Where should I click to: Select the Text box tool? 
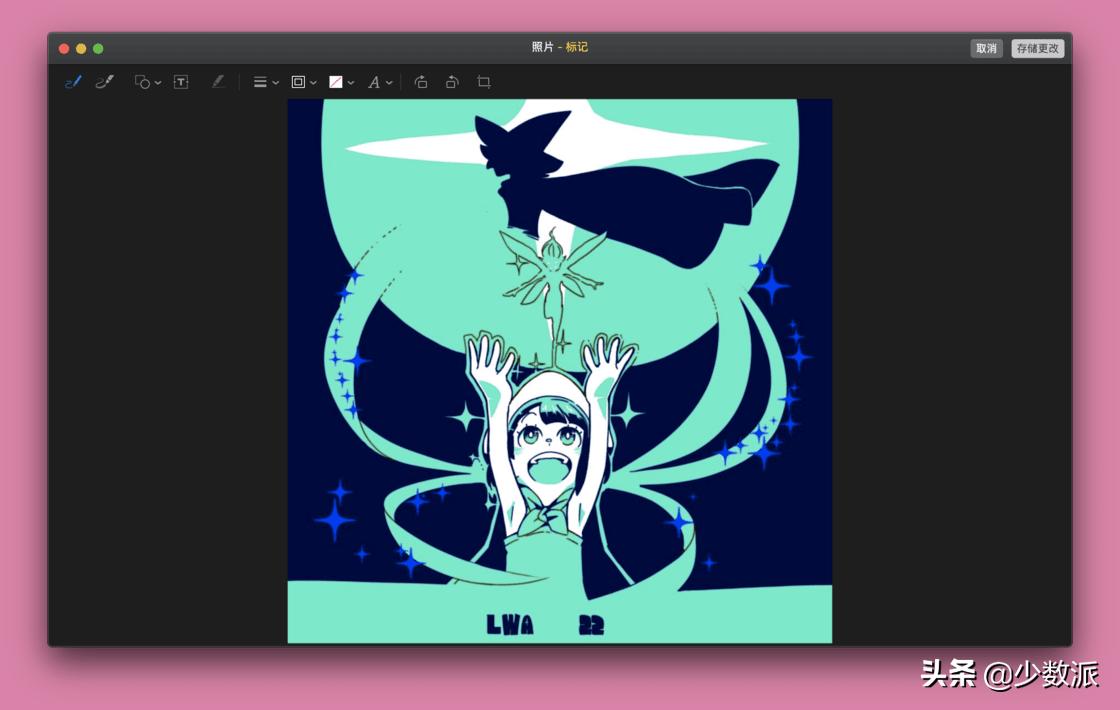tap(181, 82)
